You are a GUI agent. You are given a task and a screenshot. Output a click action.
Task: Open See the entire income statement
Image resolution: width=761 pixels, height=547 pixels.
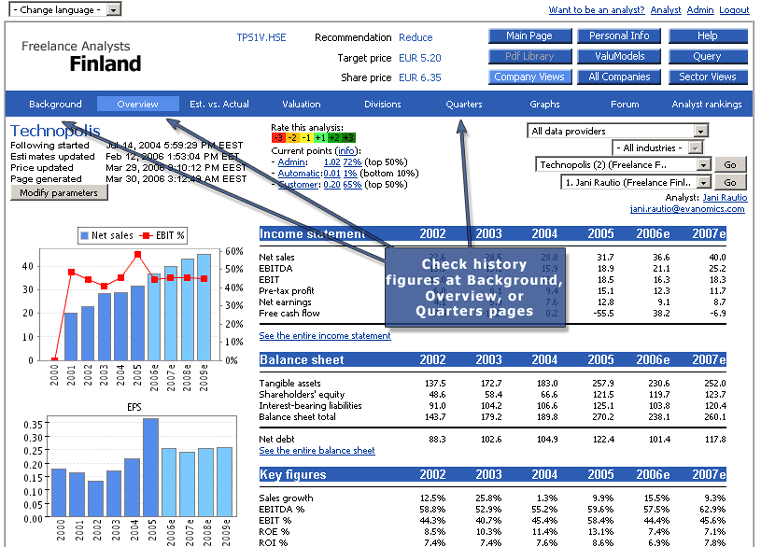coord(325,335)
